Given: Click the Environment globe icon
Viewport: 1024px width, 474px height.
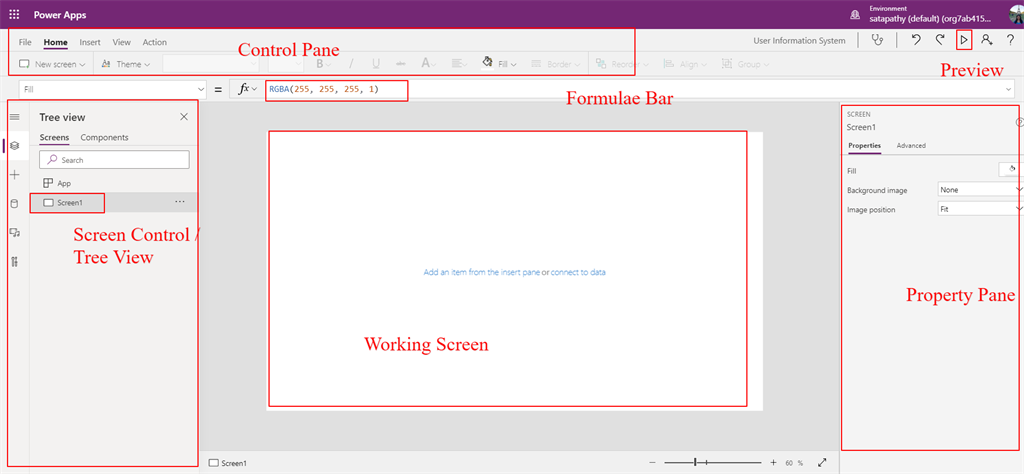Looking at the screenshot, I should [x=854, y=14].
